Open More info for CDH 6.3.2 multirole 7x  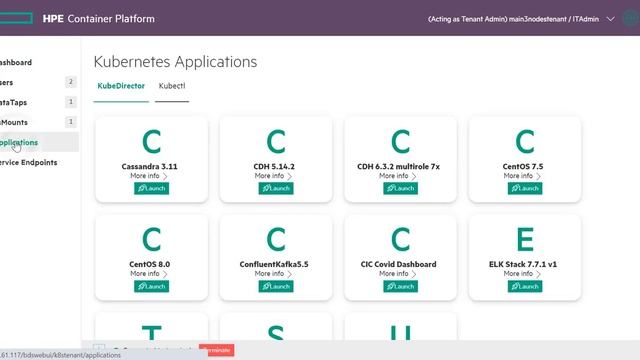398,176
